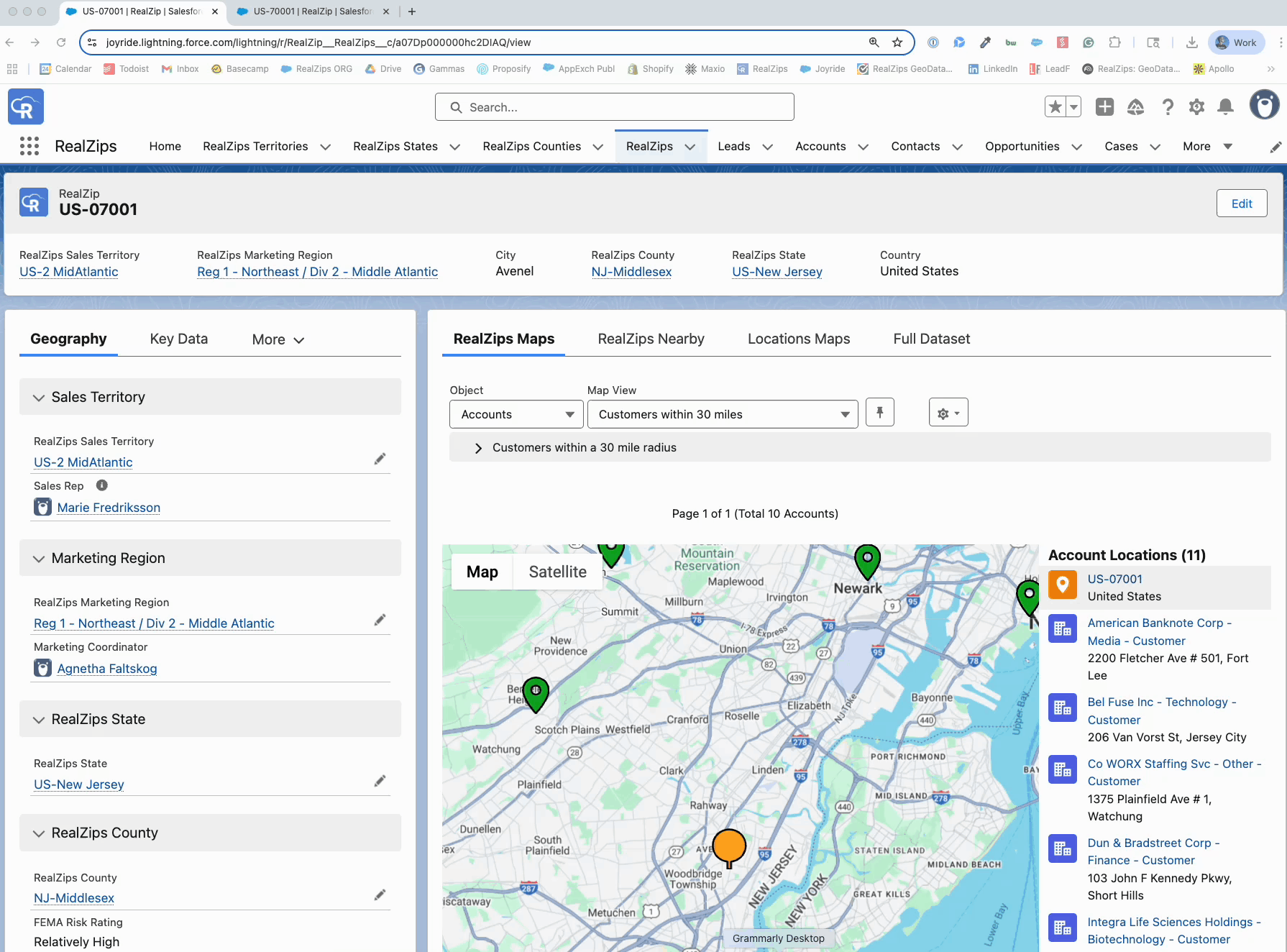The image size is (1287, 952).
Task: Bookmark this page with browser star
Action: pyautogui.click(x=897, y=42)
